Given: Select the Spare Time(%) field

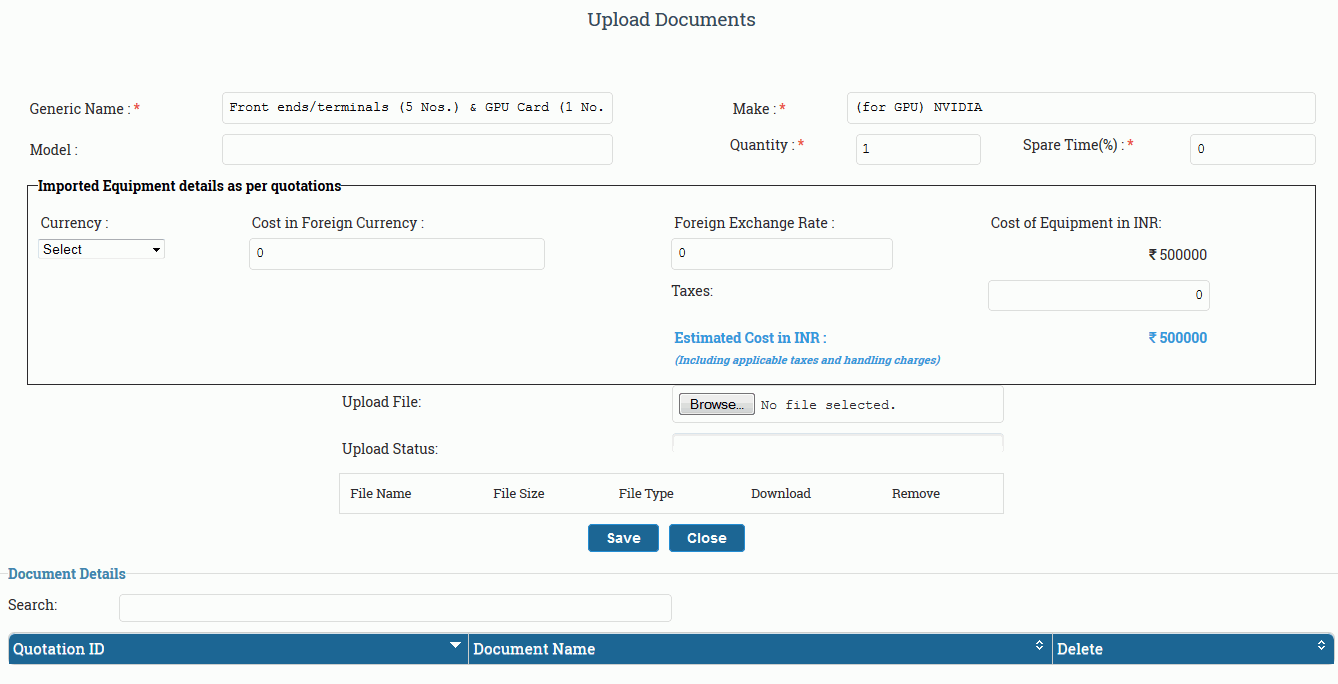Looking at the screenshot, I should (1252, 149).
